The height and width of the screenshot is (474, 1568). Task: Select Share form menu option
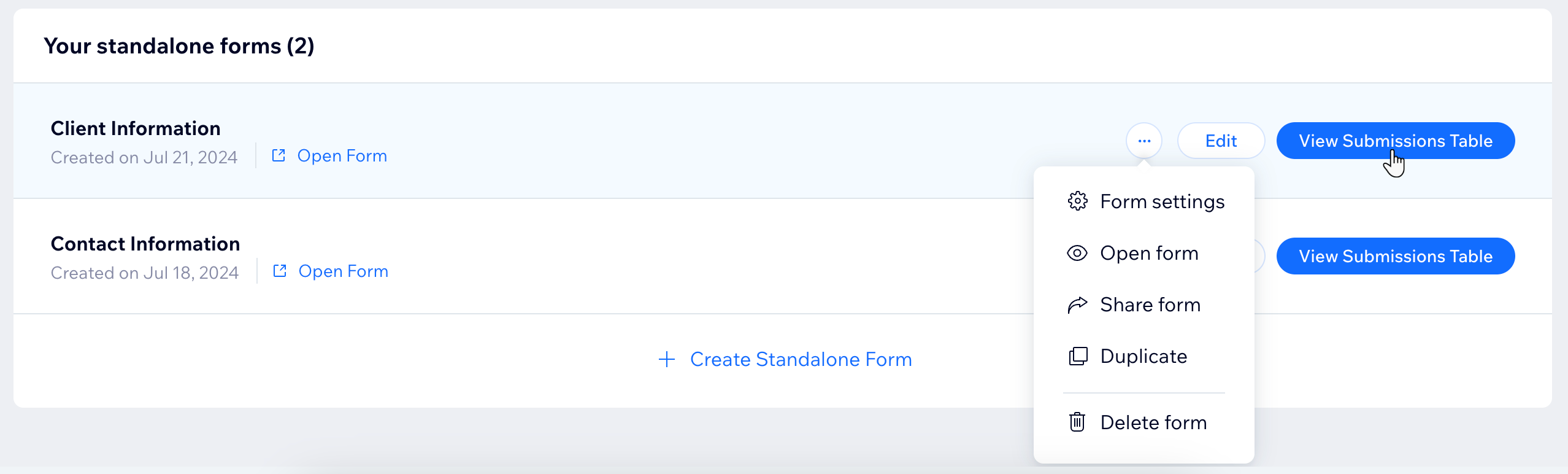coord(1150,305)
